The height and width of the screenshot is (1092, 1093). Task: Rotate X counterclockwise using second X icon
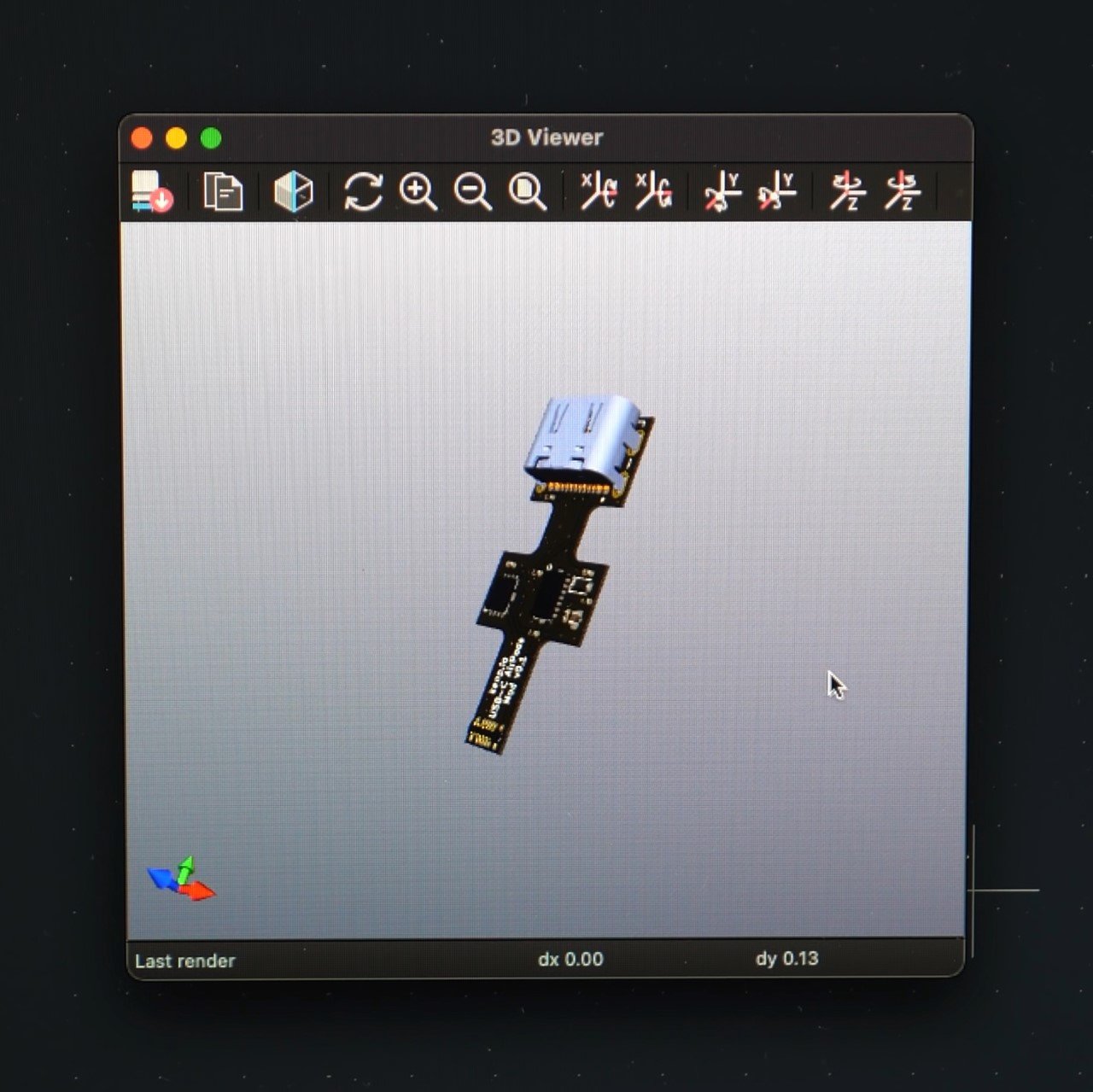(x=653, y=191)
